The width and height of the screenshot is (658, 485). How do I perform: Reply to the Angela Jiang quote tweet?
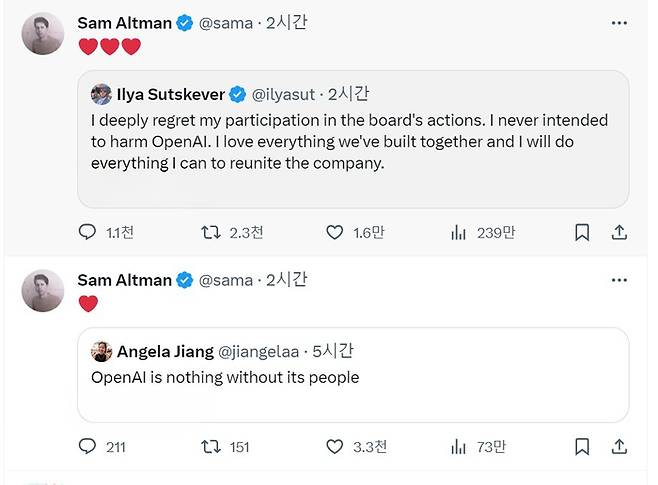[88, 447]
